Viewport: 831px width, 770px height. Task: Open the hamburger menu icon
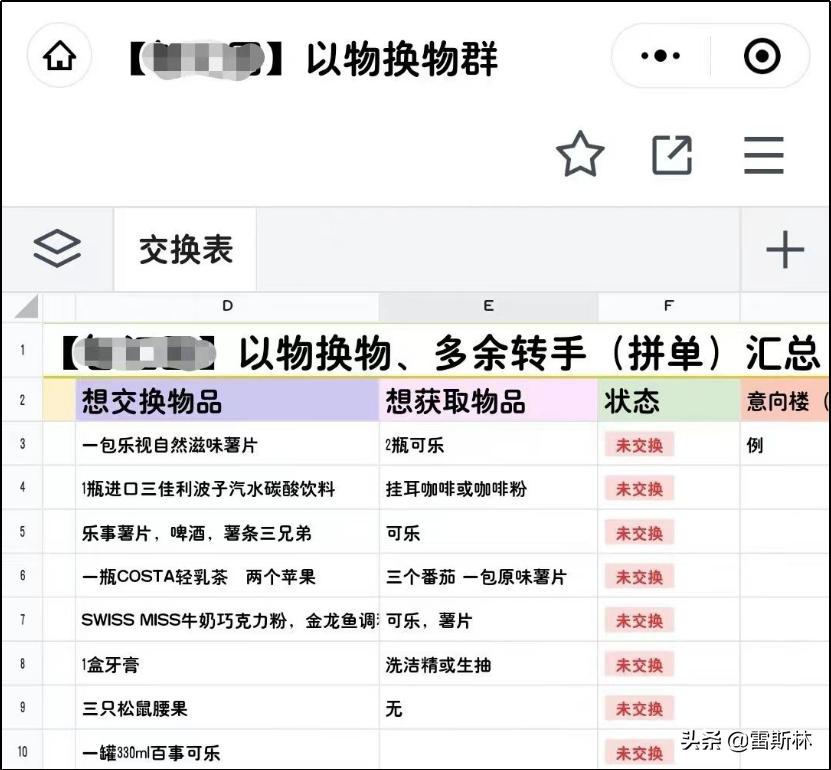coord(764,154)
